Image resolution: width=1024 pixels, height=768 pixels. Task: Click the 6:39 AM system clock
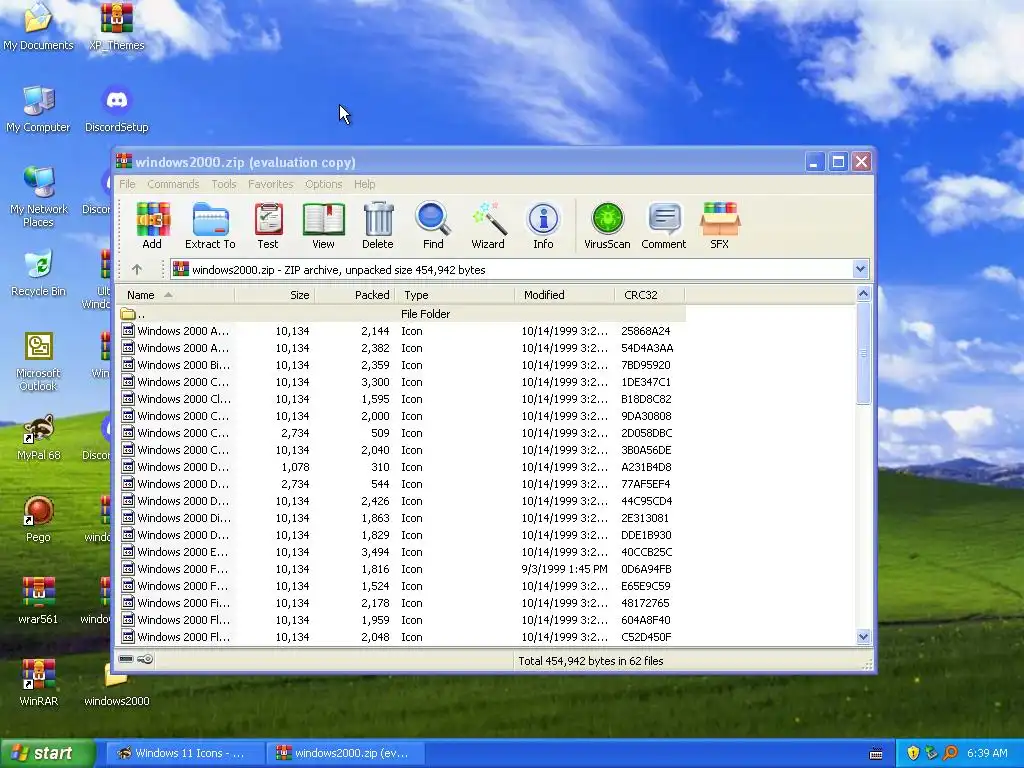click(x=987, y=753)
